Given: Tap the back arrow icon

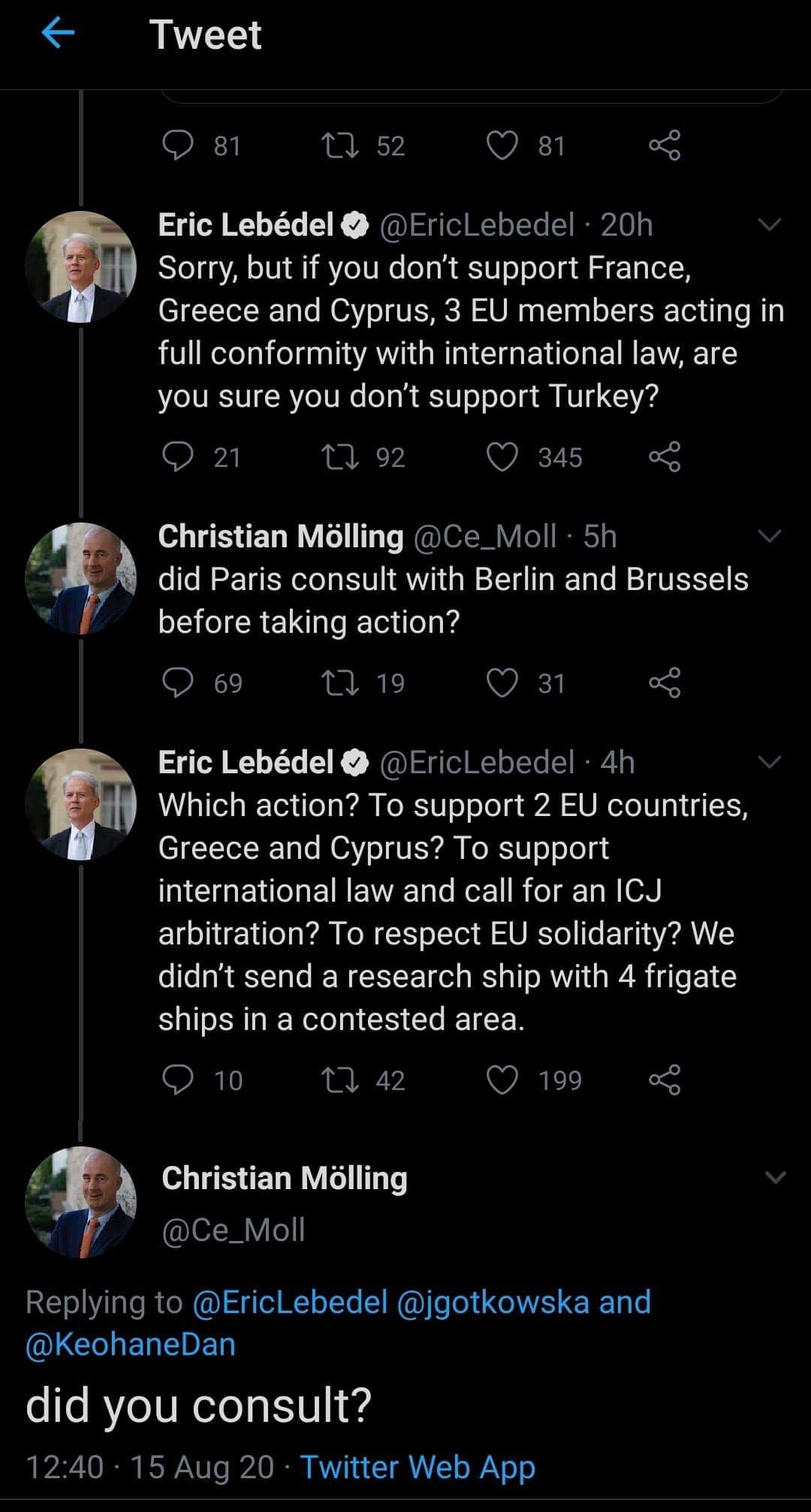Looking at the screenshot, I should (58, 34).
